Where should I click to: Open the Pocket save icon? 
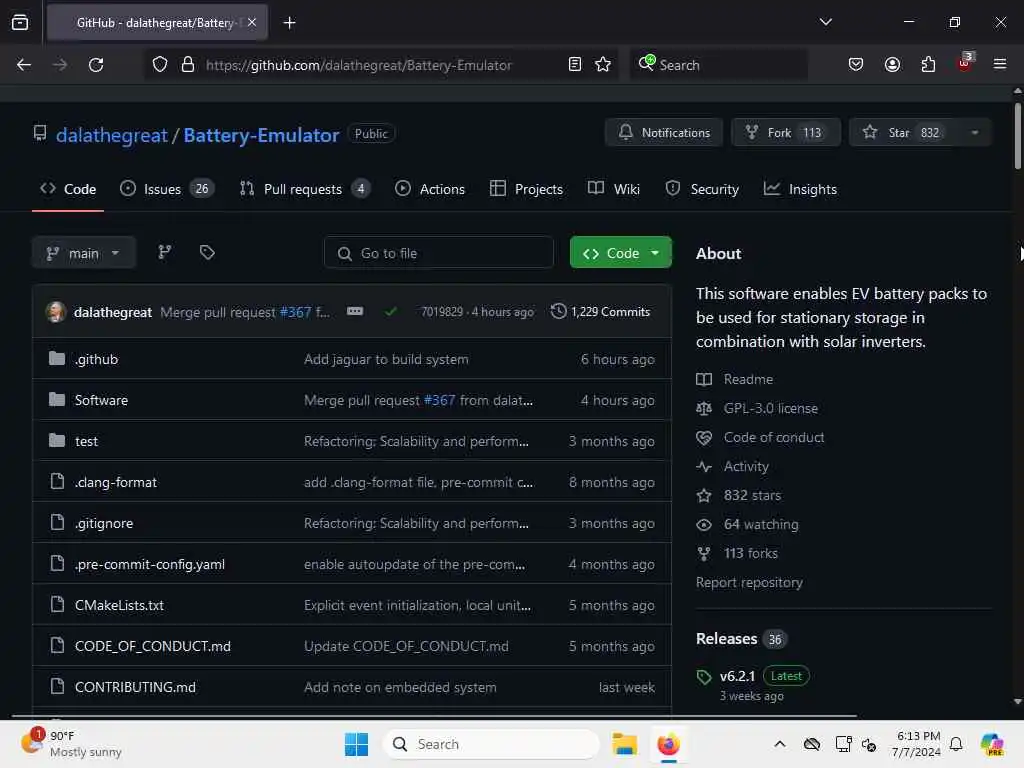coord(856,65)
